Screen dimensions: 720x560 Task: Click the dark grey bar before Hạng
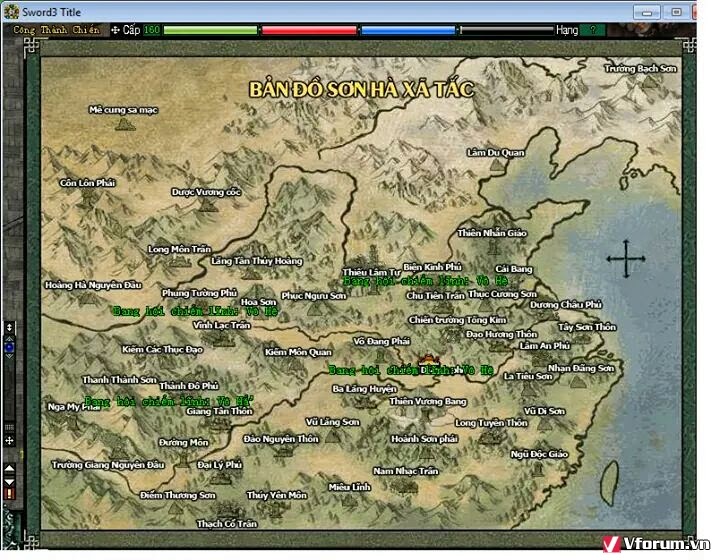pyautogui.click(x=507, y=30)
